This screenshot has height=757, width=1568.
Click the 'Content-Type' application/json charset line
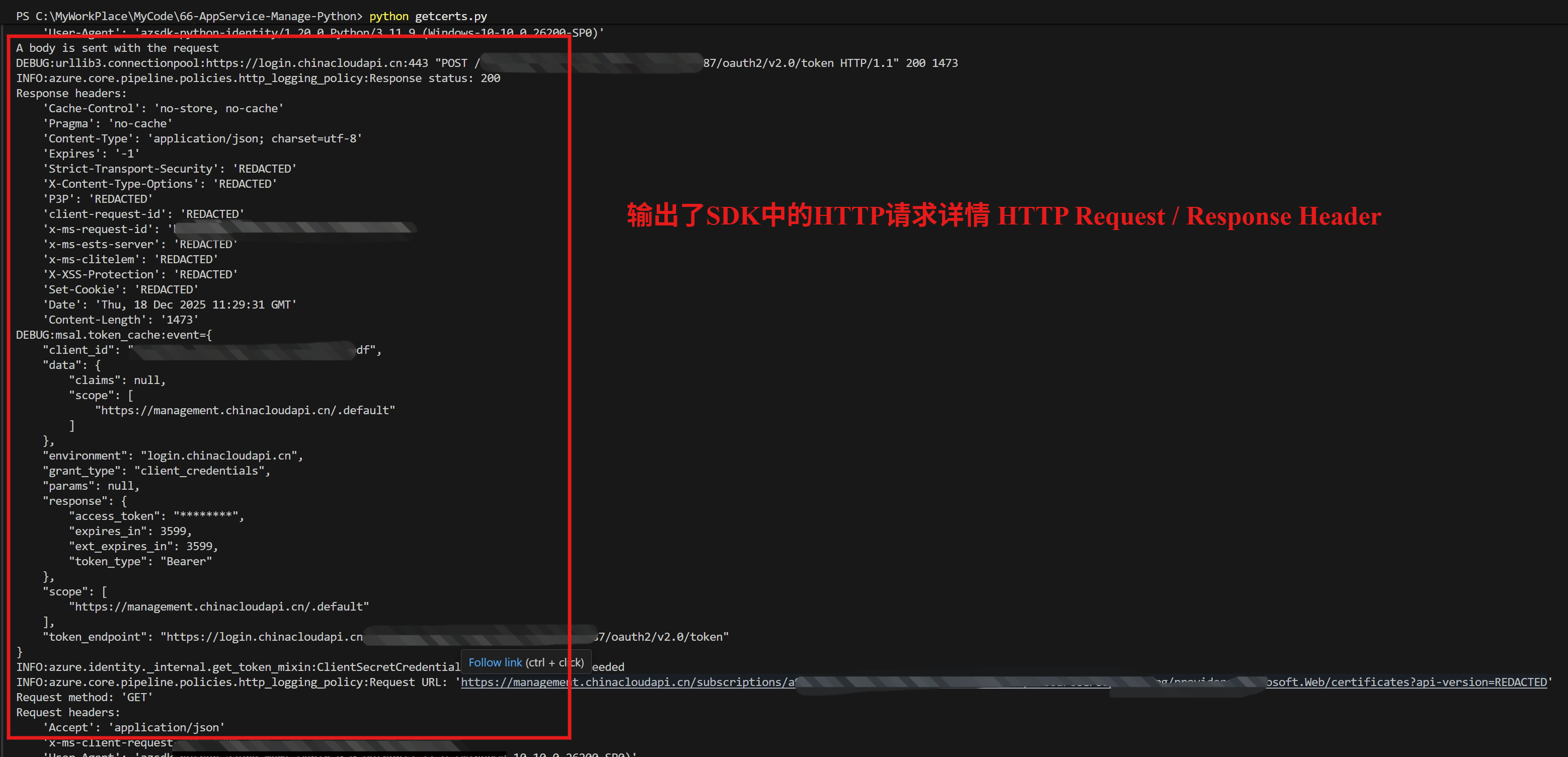(202, 138)
